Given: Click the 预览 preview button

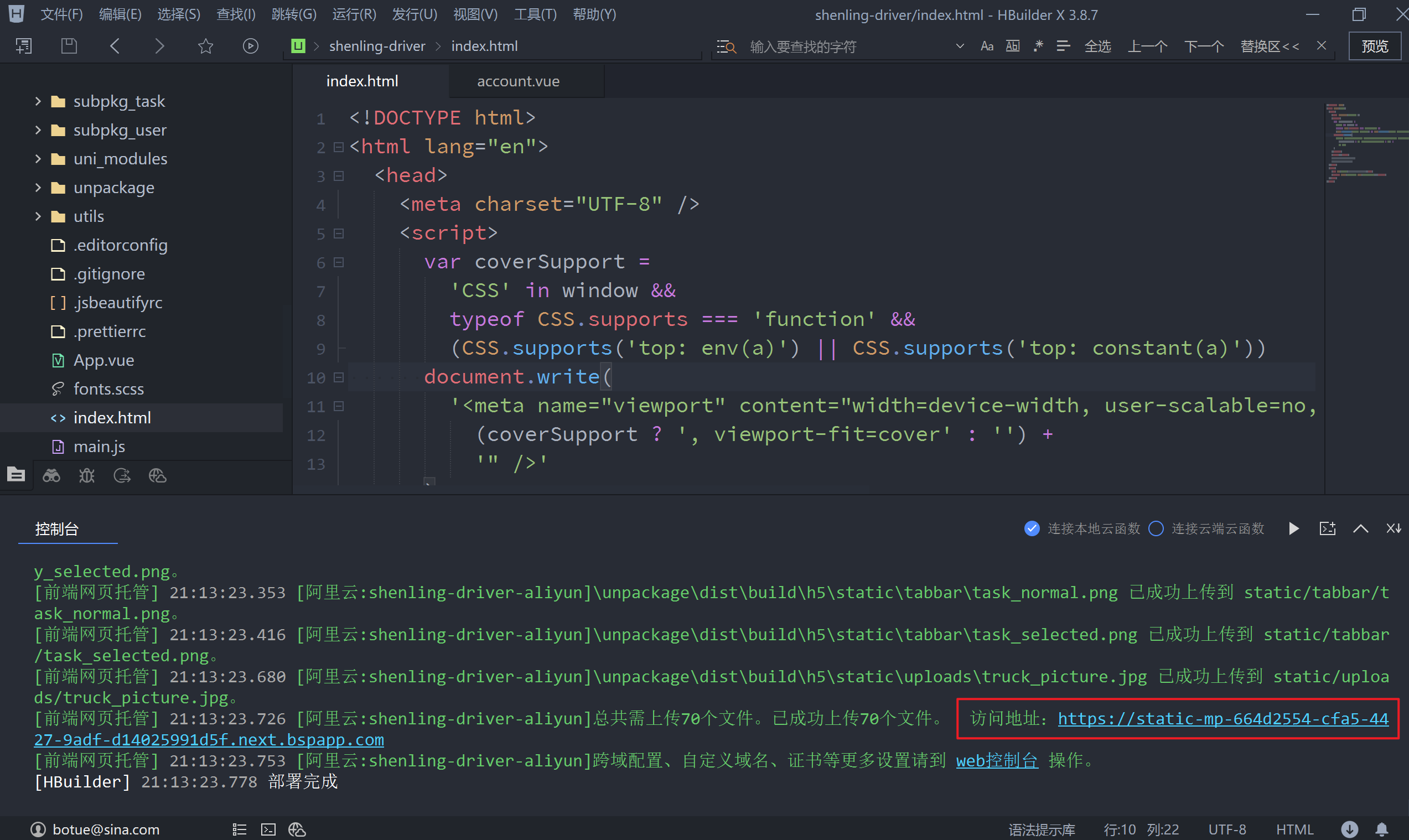Looking at the screenshot, I should [1375, 46].
